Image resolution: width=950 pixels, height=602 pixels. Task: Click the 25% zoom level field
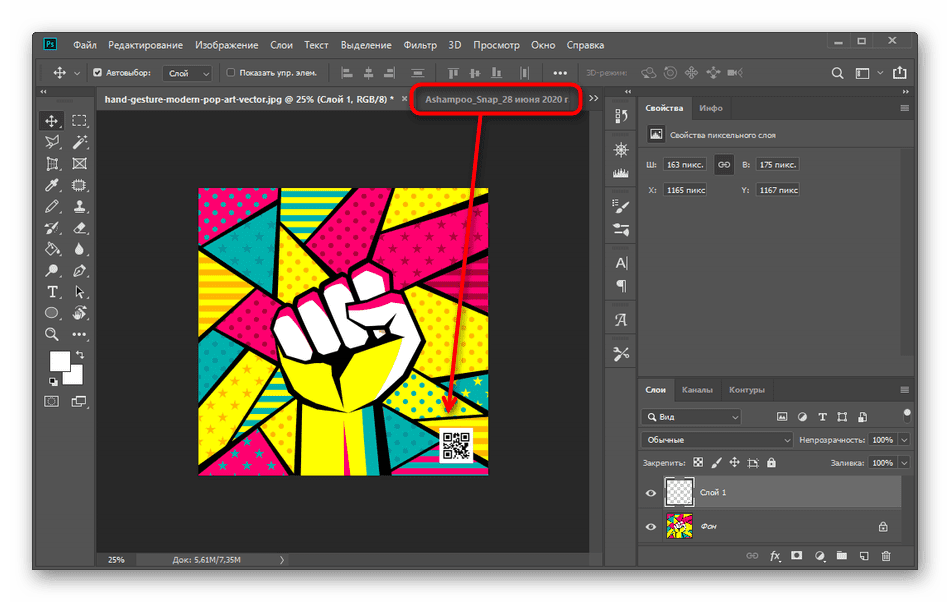(x=116, y=560)
